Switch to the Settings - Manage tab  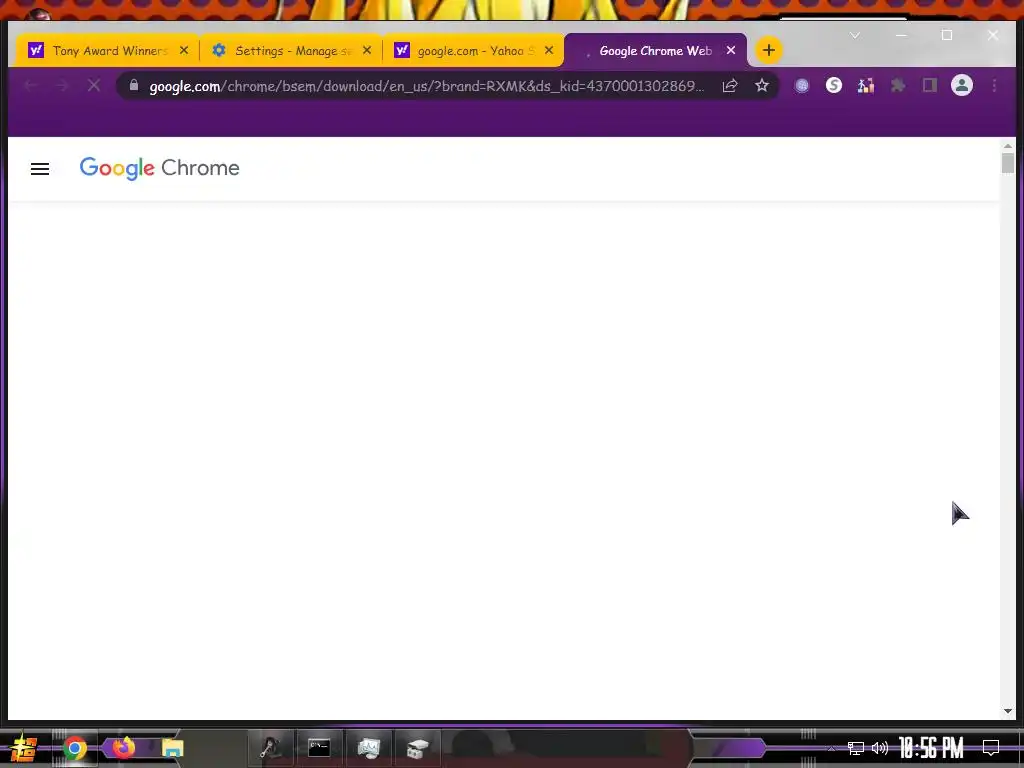(291, 50)
